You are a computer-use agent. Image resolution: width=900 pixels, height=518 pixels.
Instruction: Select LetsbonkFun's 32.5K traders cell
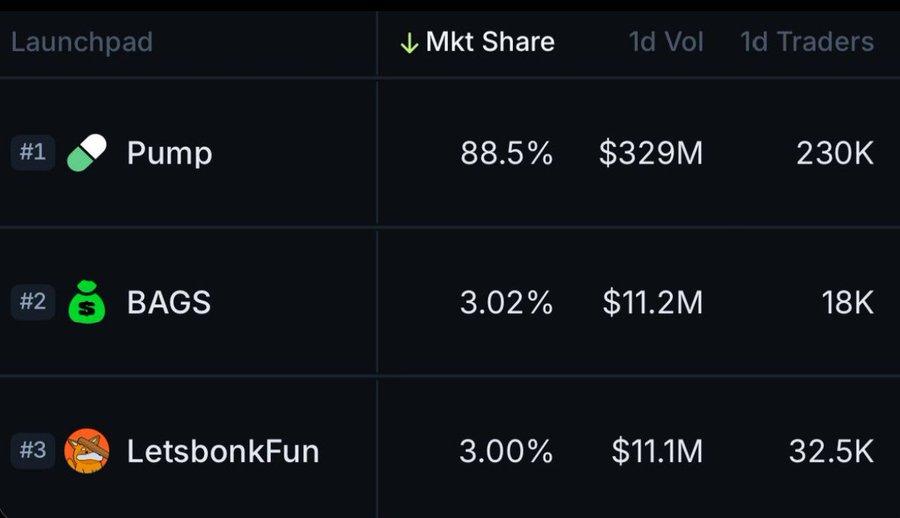[831, 452]
